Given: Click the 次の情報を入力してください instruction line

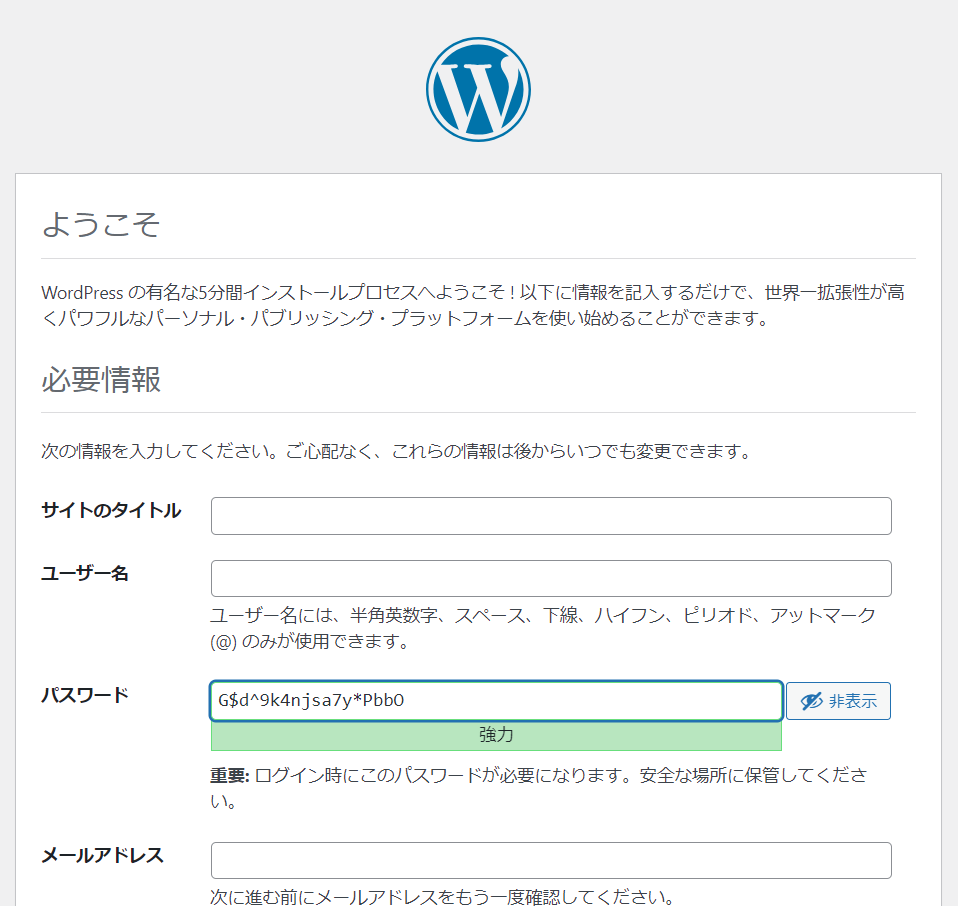Looking at the screenshot, I should click(396, 451).
